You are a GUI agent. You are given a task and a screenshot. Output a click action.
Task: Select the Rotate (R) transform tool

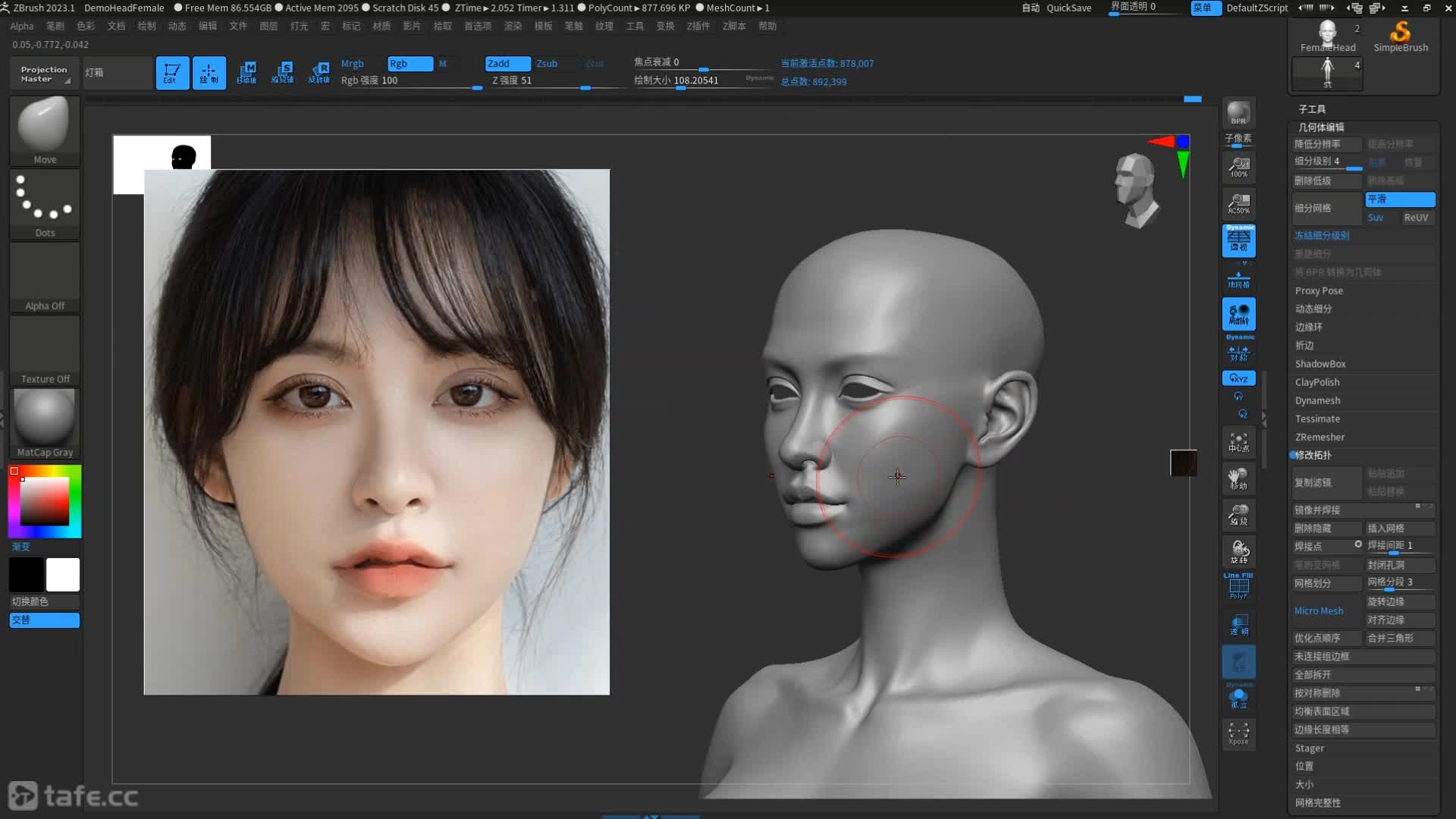319,73
